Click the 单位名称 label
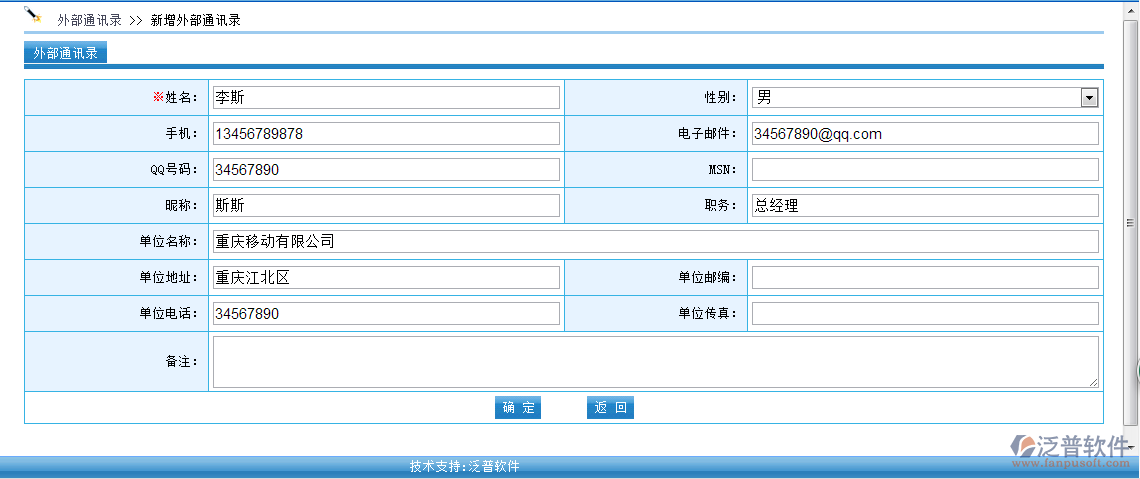This screenshot has width=1140, height=479. click(169, 241)
